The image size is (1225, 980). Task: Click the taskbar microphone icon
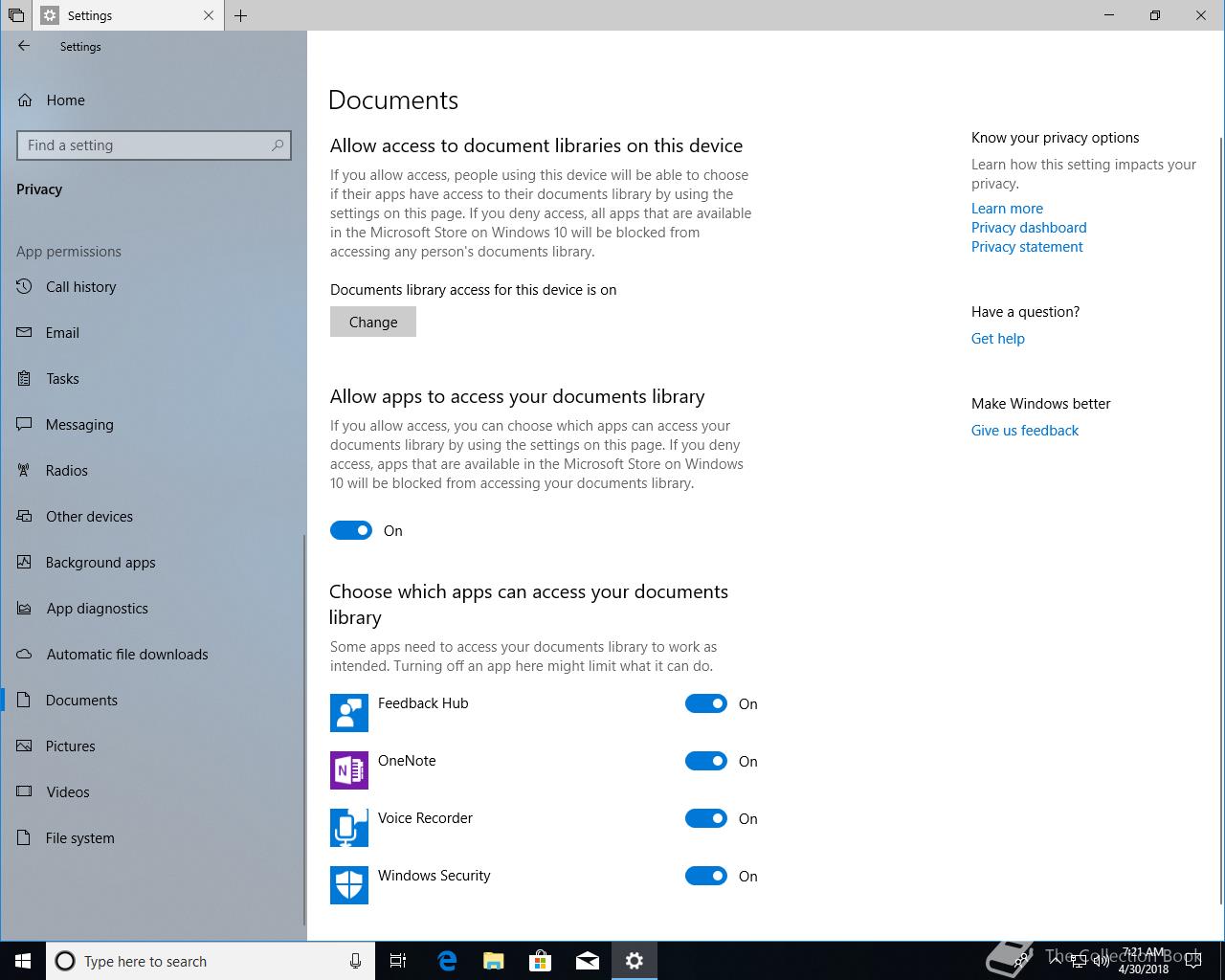[x=356, y=961]
